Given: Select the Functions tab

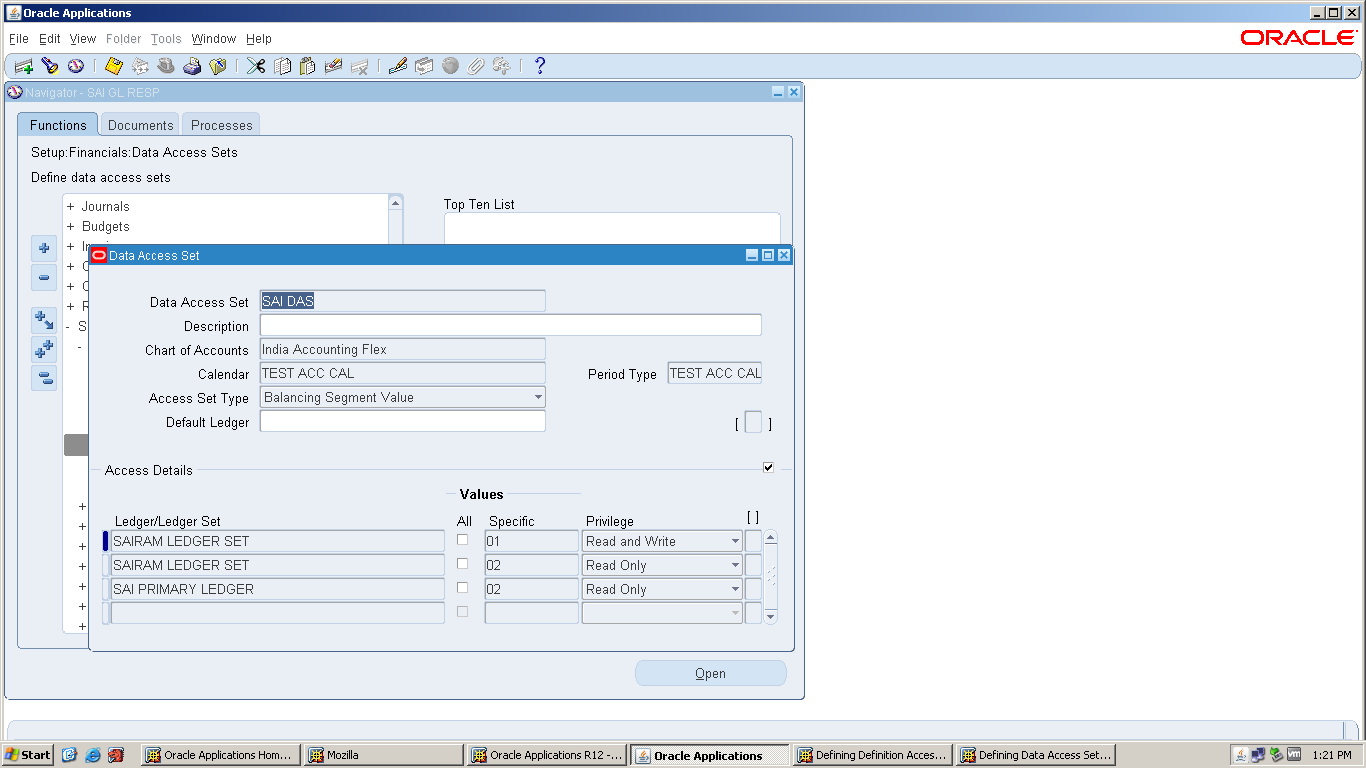Looking at the screenshot, I should [58, 125].
